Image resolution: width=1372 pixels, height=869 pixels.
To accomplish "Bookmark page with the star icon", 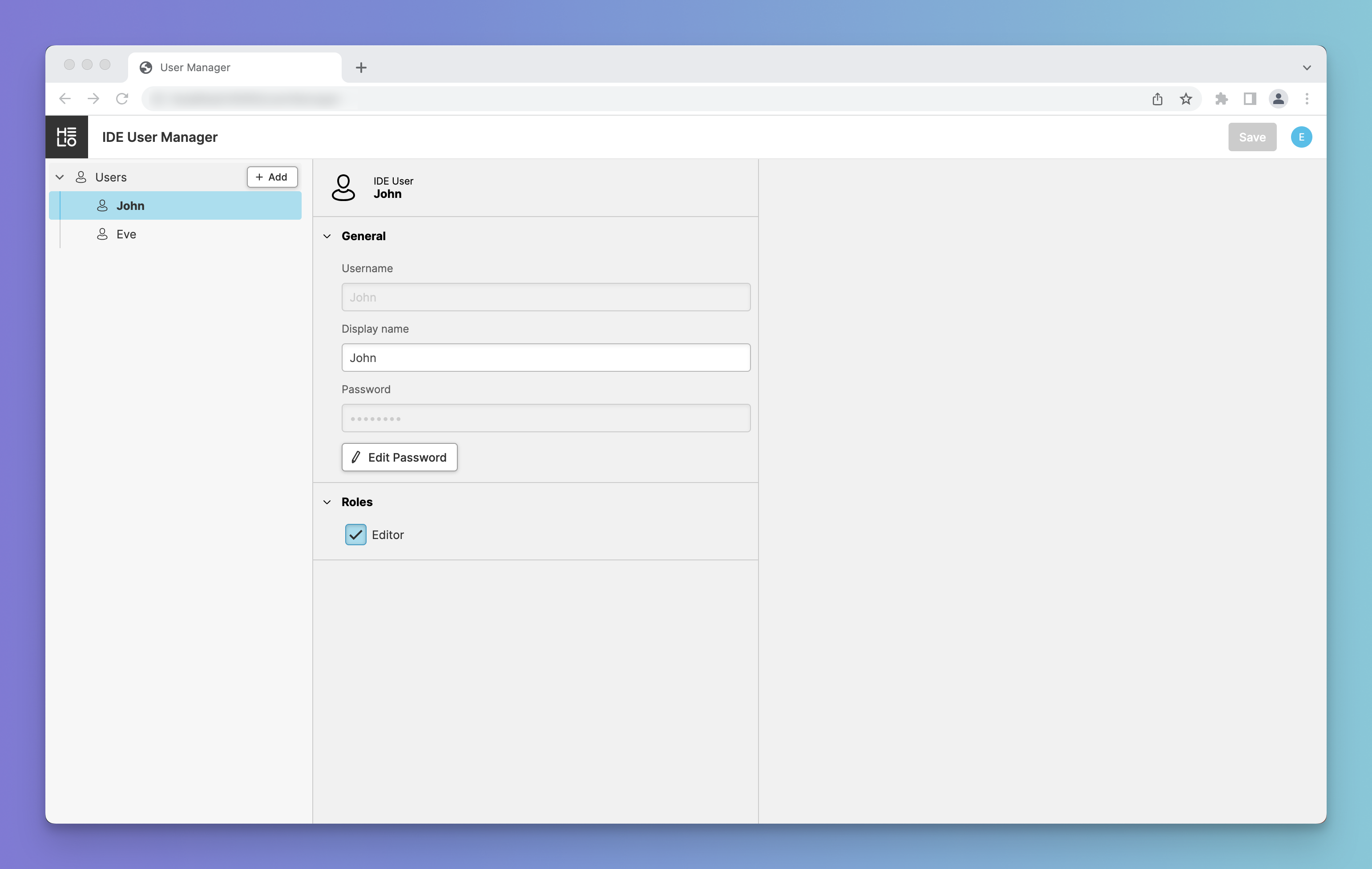I will [1186, 99].
